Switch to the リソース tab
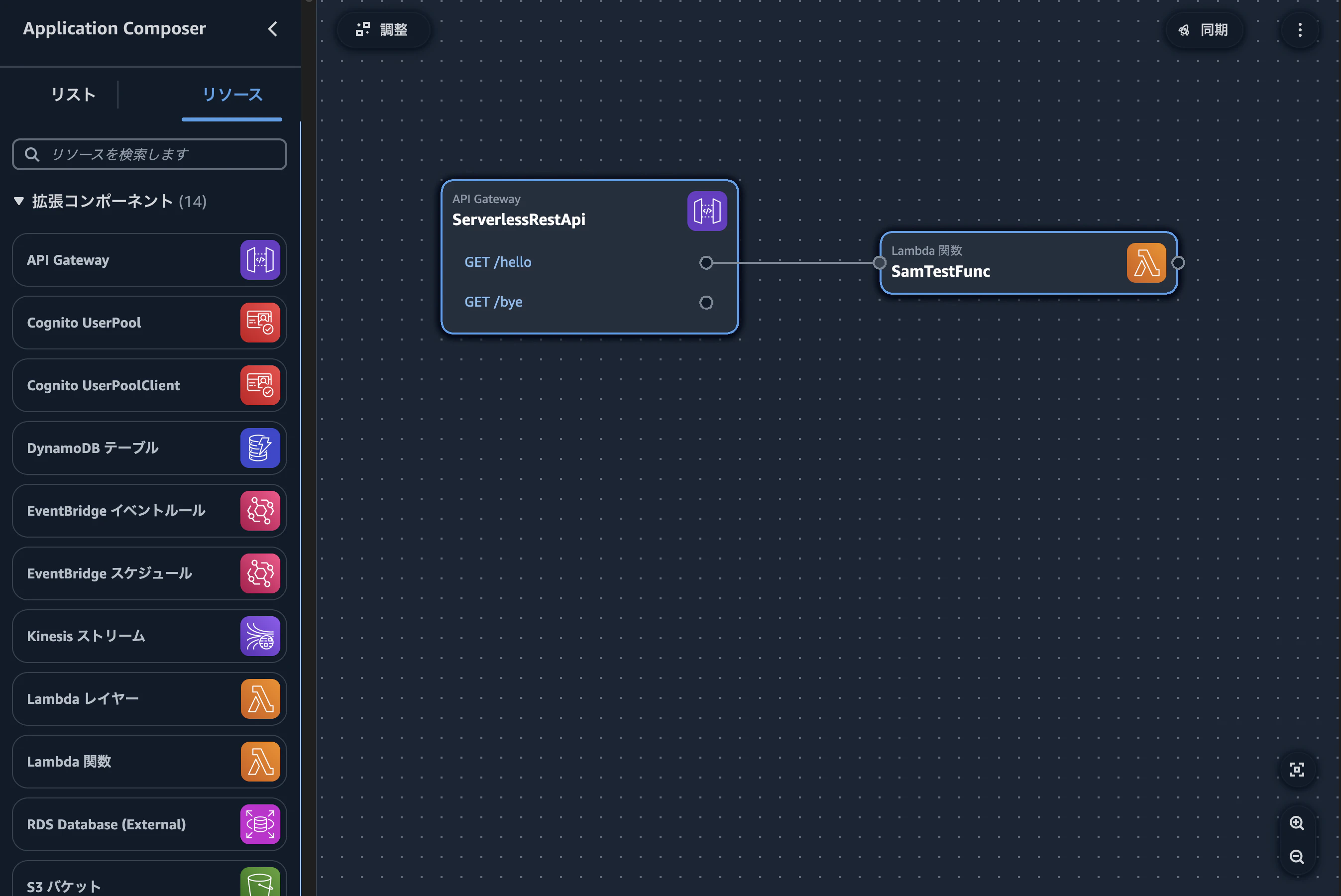This screenshot has height=896, width=1341. click(x=232, y=94)
